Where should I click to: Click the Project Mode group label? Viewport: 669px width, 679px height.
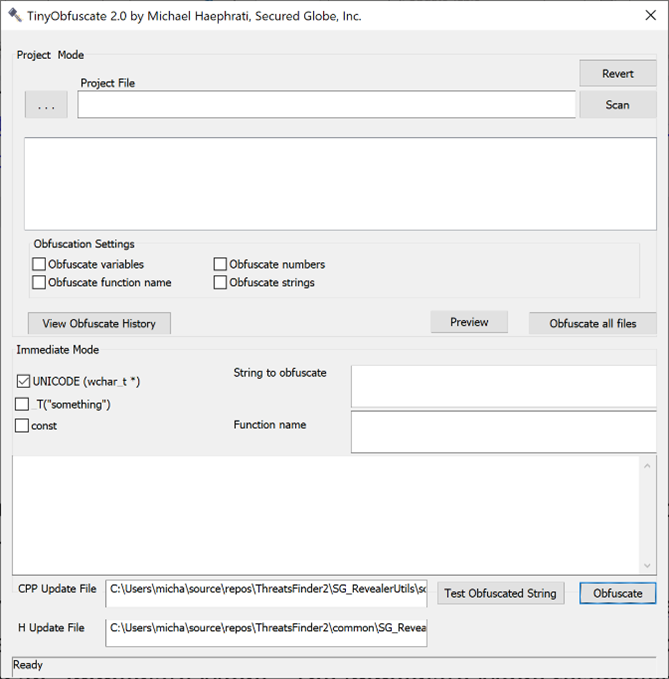(50, 55)
